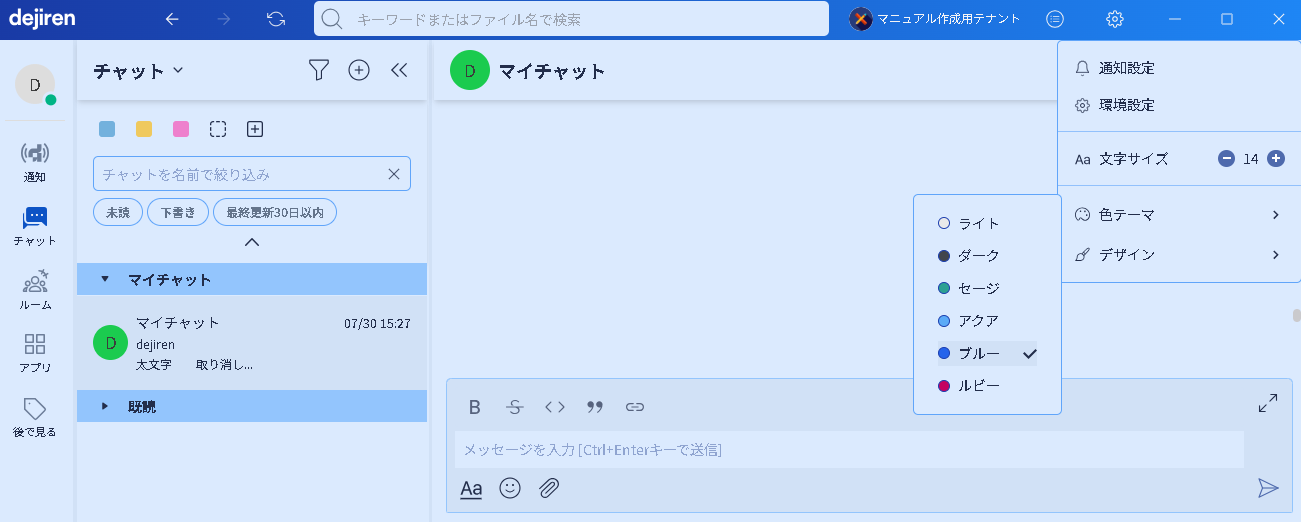
Task: Attach a file with paperclip icon
Action: tap(549, 488)
